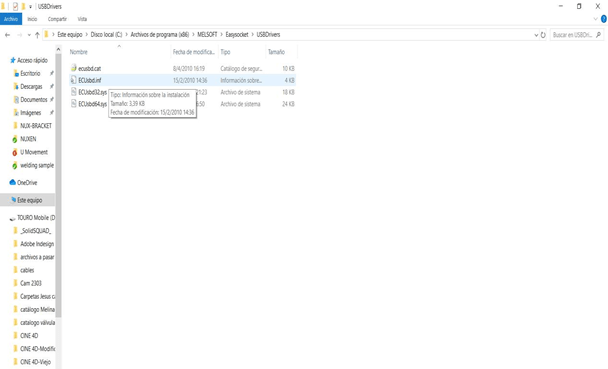
Task: Open Descargas in quick access
Action: click(x=31, y=86)
